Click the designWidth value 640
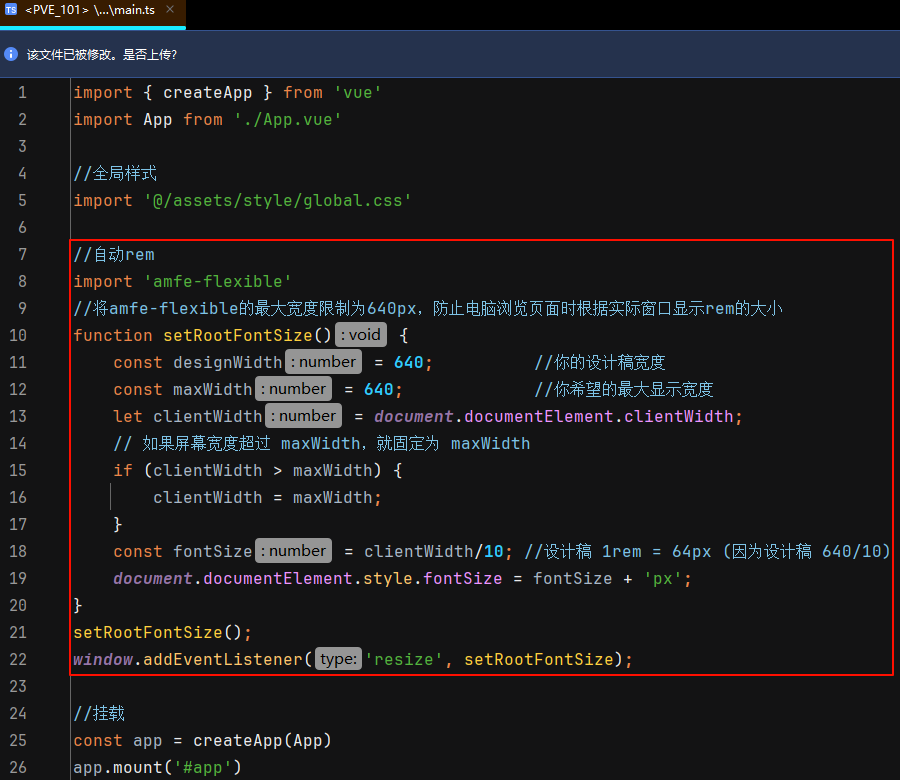Screen dimensions: 900x780 pos(409,362)
